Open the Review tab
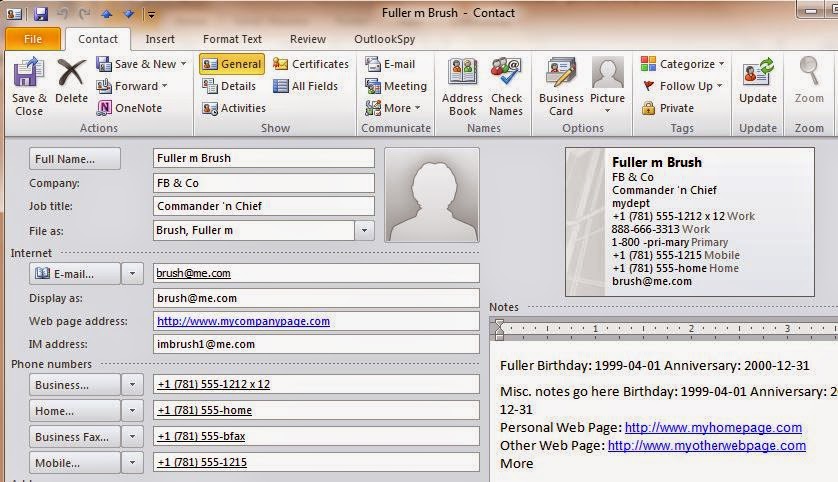 tap(307, 39)
